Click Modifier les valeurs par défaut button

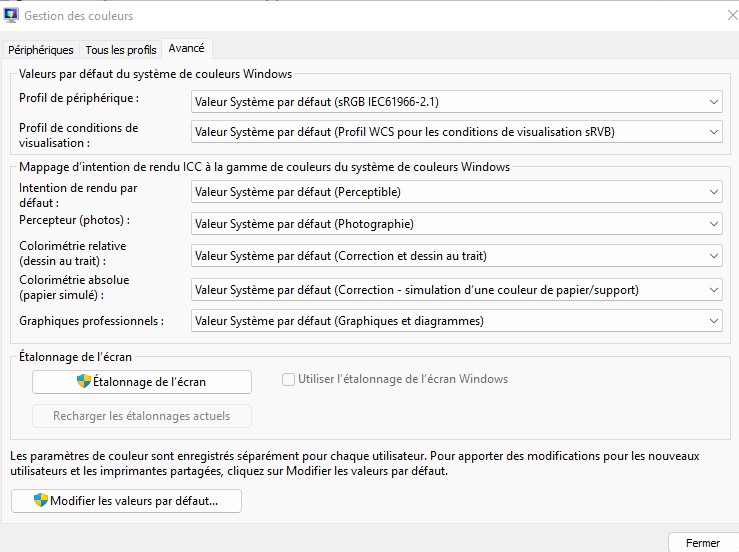(126, 500)
